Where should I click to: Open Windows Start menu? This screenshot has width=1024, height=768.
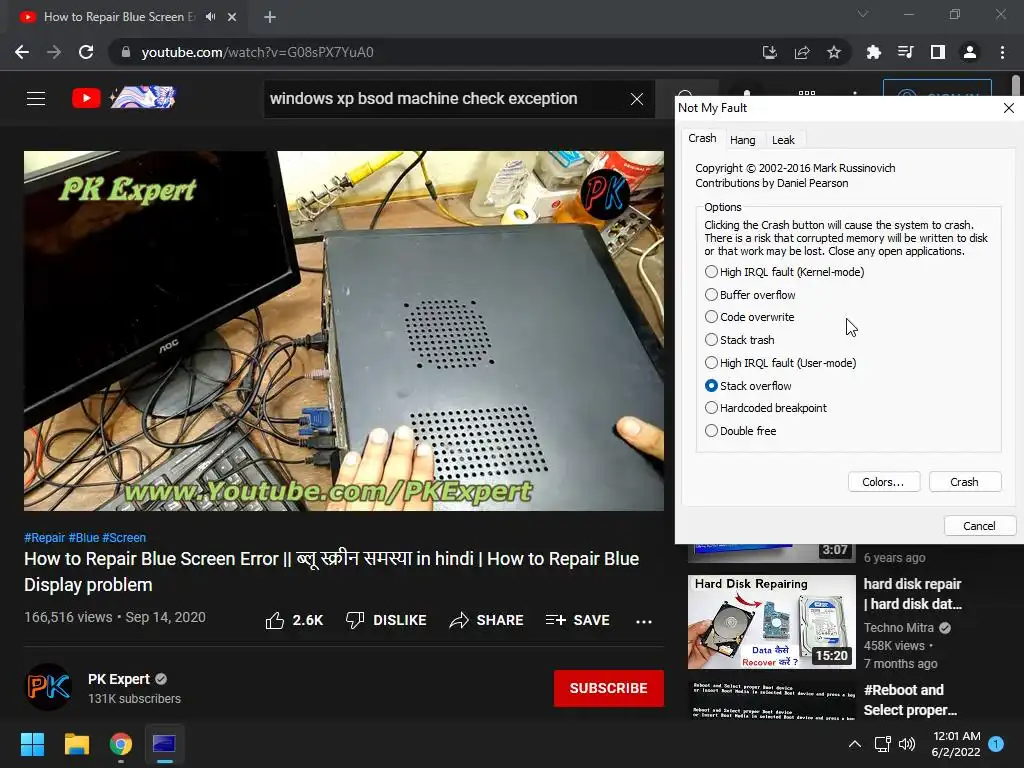point(32,744)
